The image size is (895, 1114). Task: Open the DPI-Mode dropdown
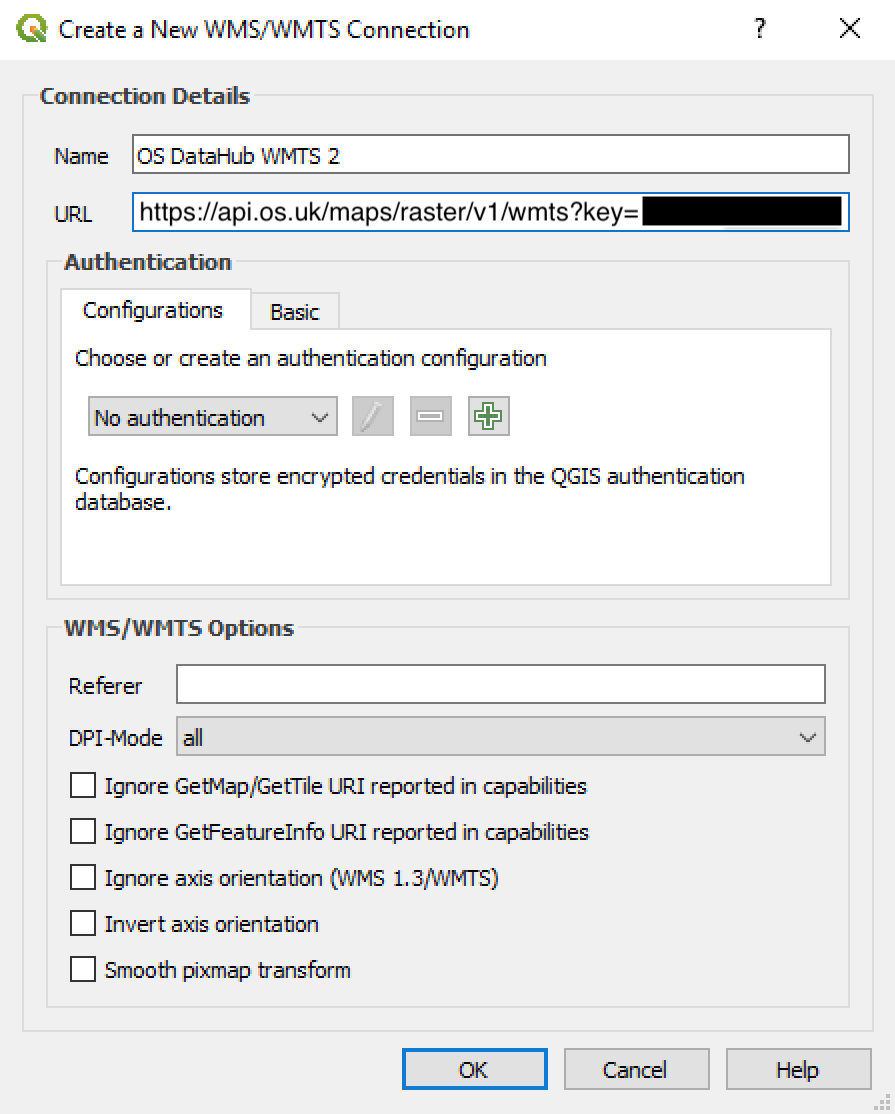point(500,737)
